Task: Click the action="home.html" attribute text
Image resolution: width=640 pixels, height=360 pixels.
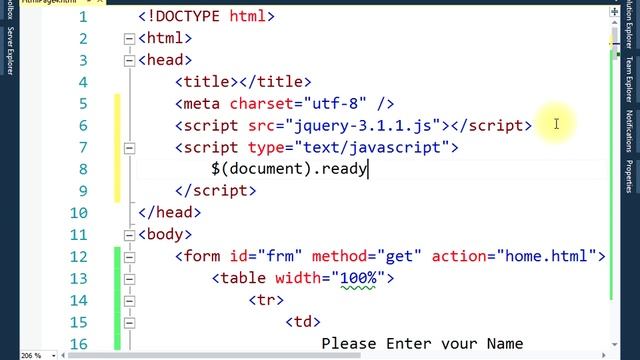Action: (514, 256)
